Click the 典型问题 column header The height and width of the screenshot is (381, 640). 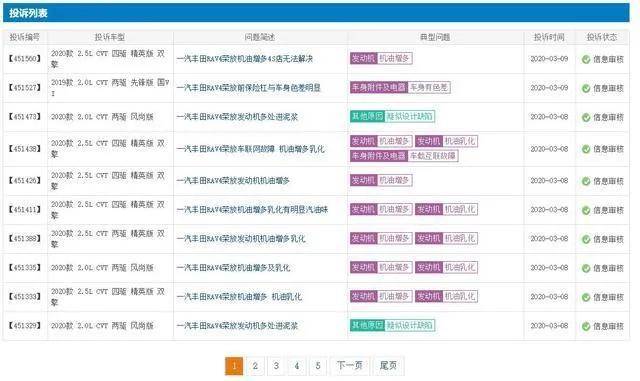pos(435,37)
